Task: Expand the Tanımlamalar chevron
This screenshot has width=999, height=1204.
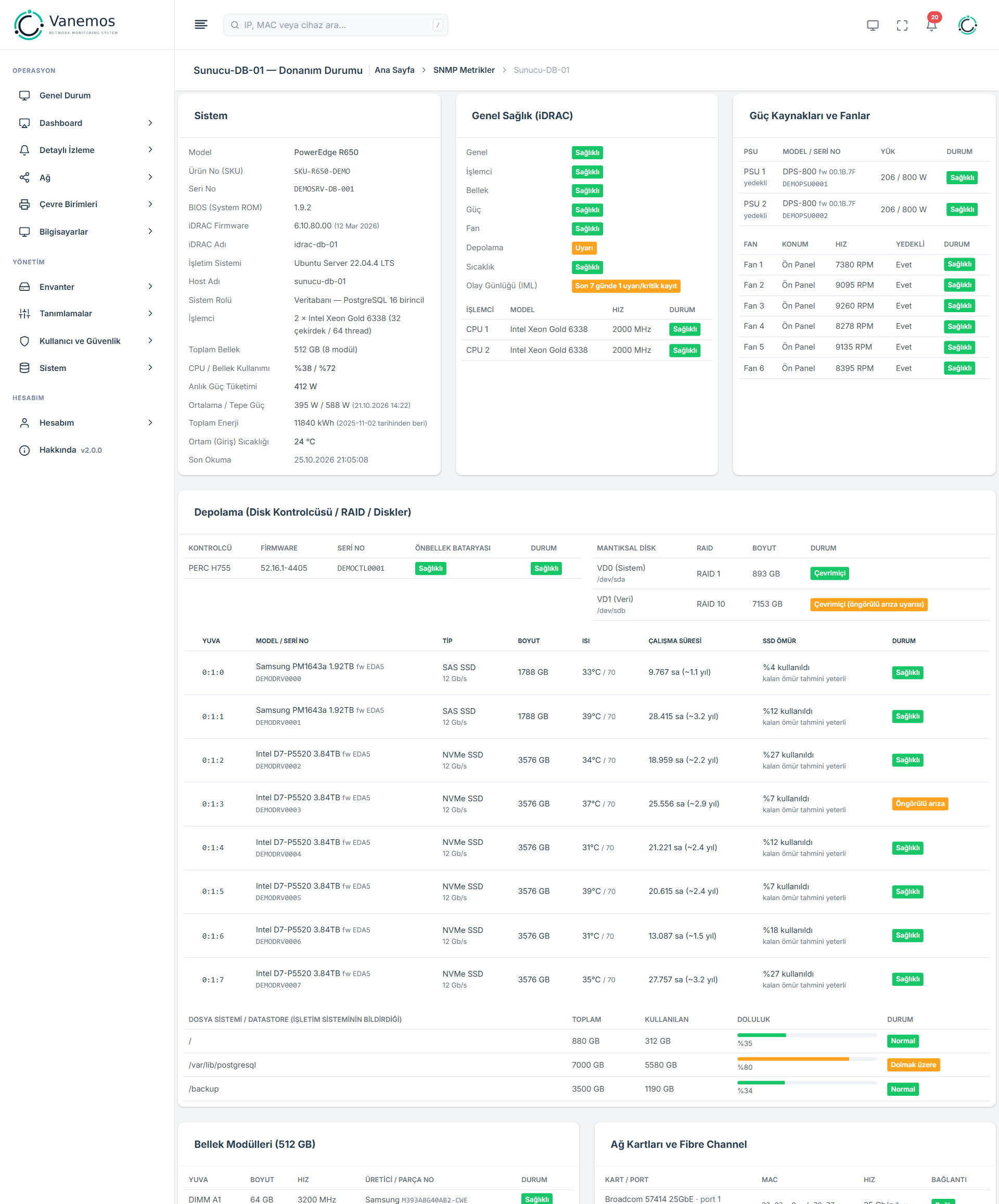Action: tap(150, 314)
